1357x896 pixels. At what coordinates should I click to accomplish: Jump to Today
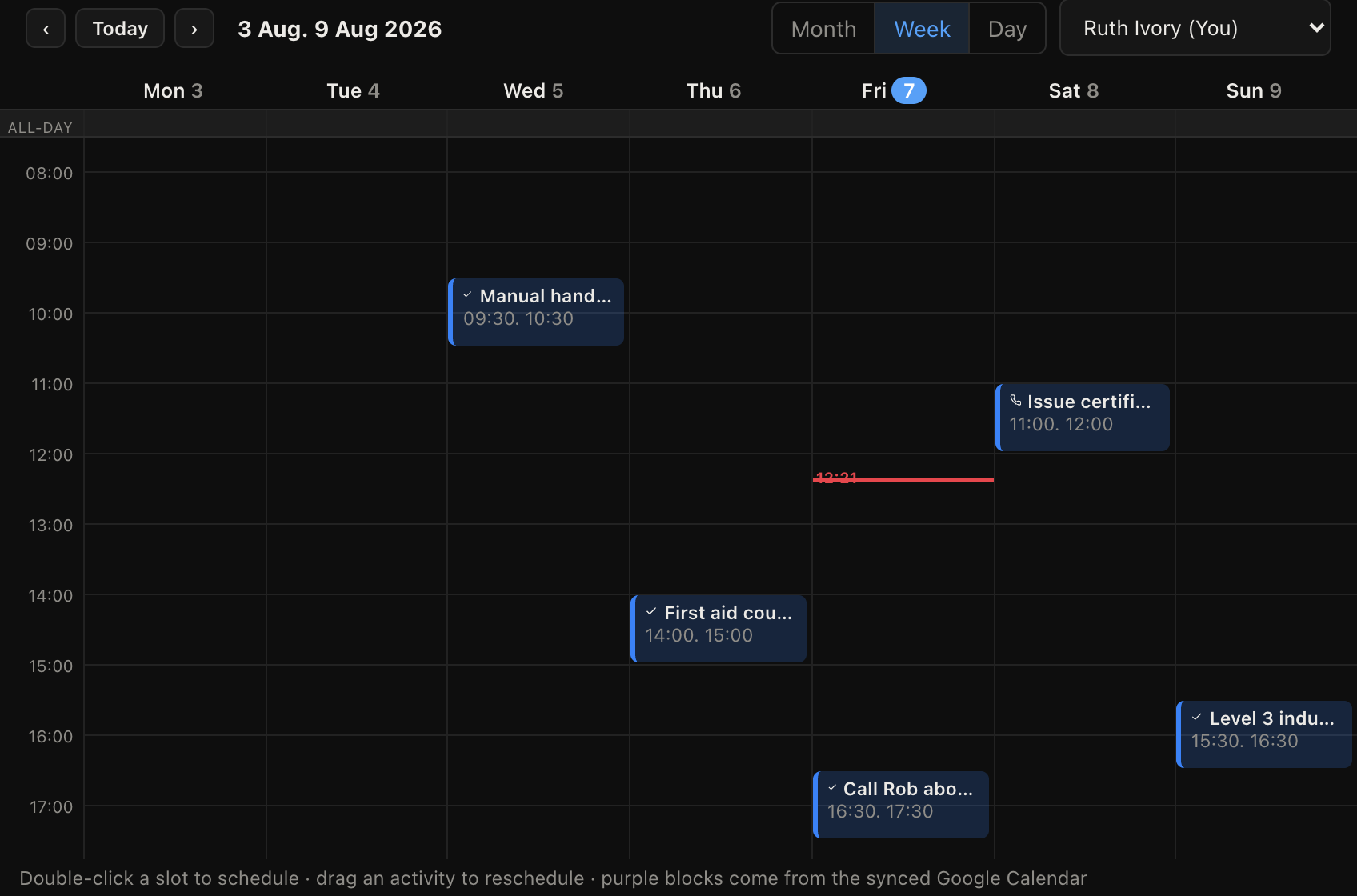coord(120,29)
